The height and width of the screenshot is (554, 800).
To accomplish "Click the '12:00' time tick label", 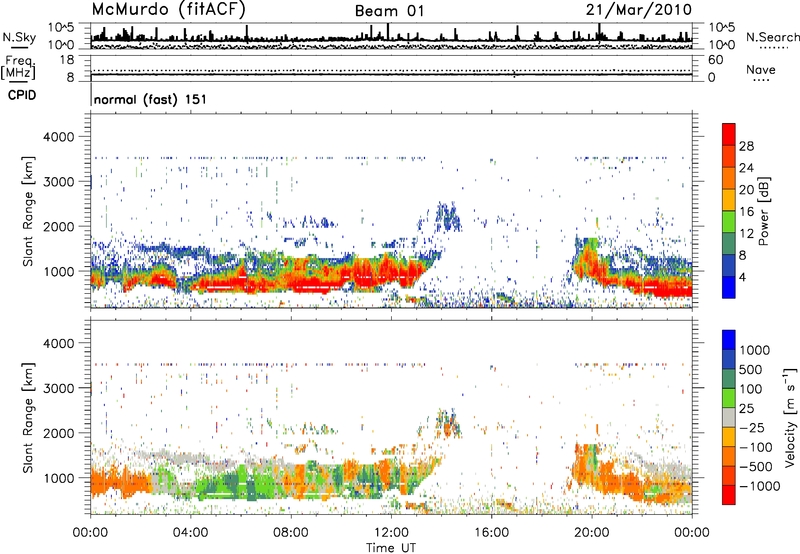I will point(391,533).
